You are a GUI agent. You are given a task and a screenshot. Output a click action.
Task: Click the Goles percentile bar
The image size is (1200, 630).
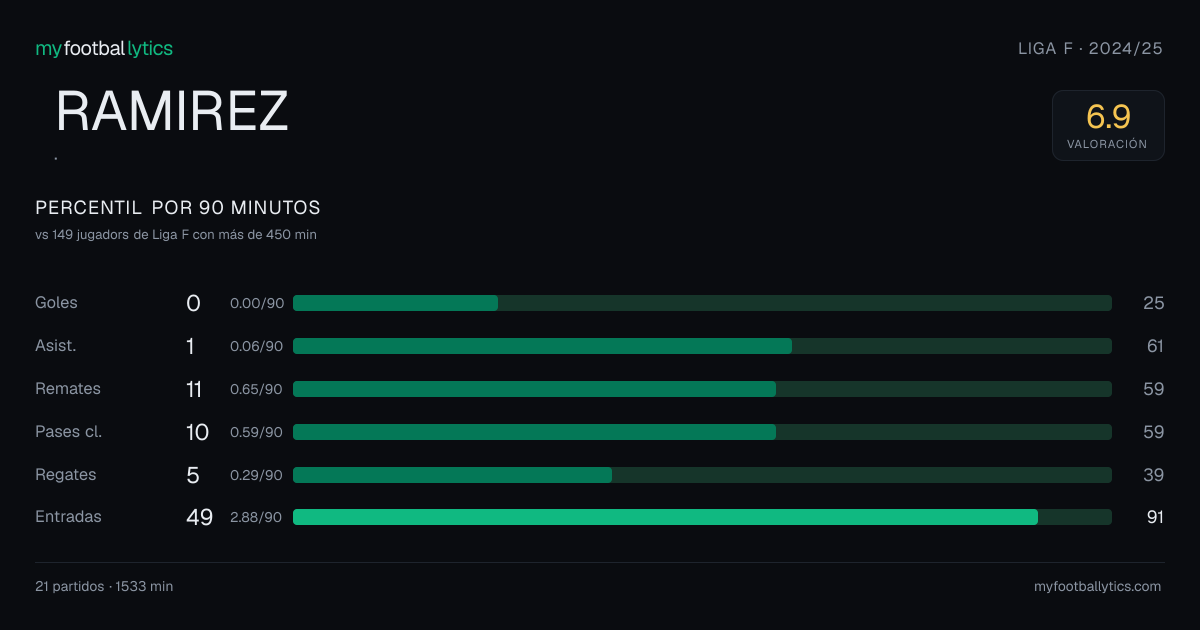[x=702, y=303]
